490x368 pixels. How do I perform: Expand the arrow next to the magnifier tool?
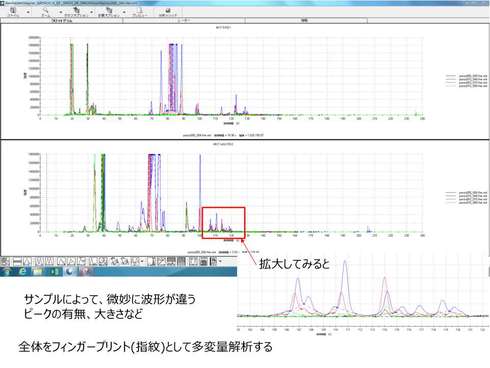(x=60, y=12)
